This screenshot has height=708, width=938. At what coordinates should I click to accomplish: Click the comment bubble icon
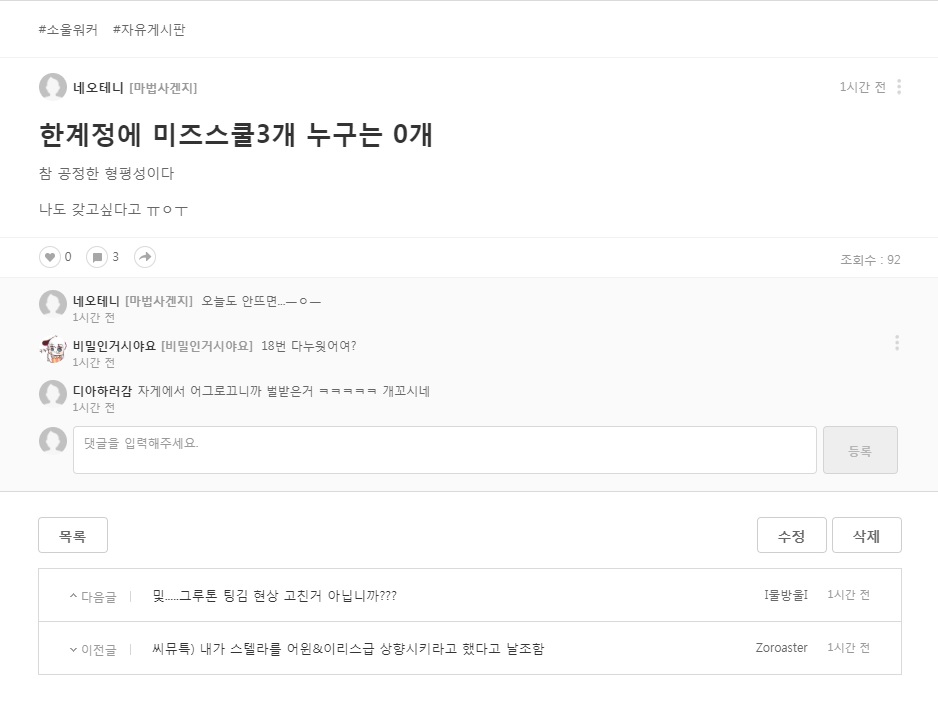coord(97,257)
